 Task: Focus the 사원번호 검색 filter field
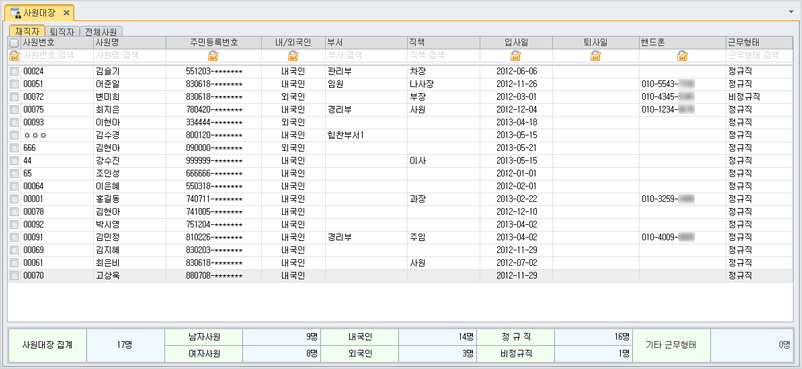click(56, 55)
